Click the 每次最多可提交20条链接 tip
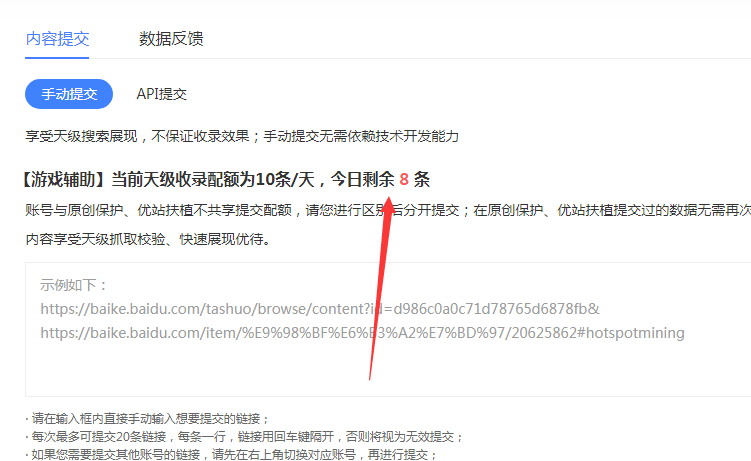Image resolution: width=751 pixels, height=461 pixels. [244, 437]
